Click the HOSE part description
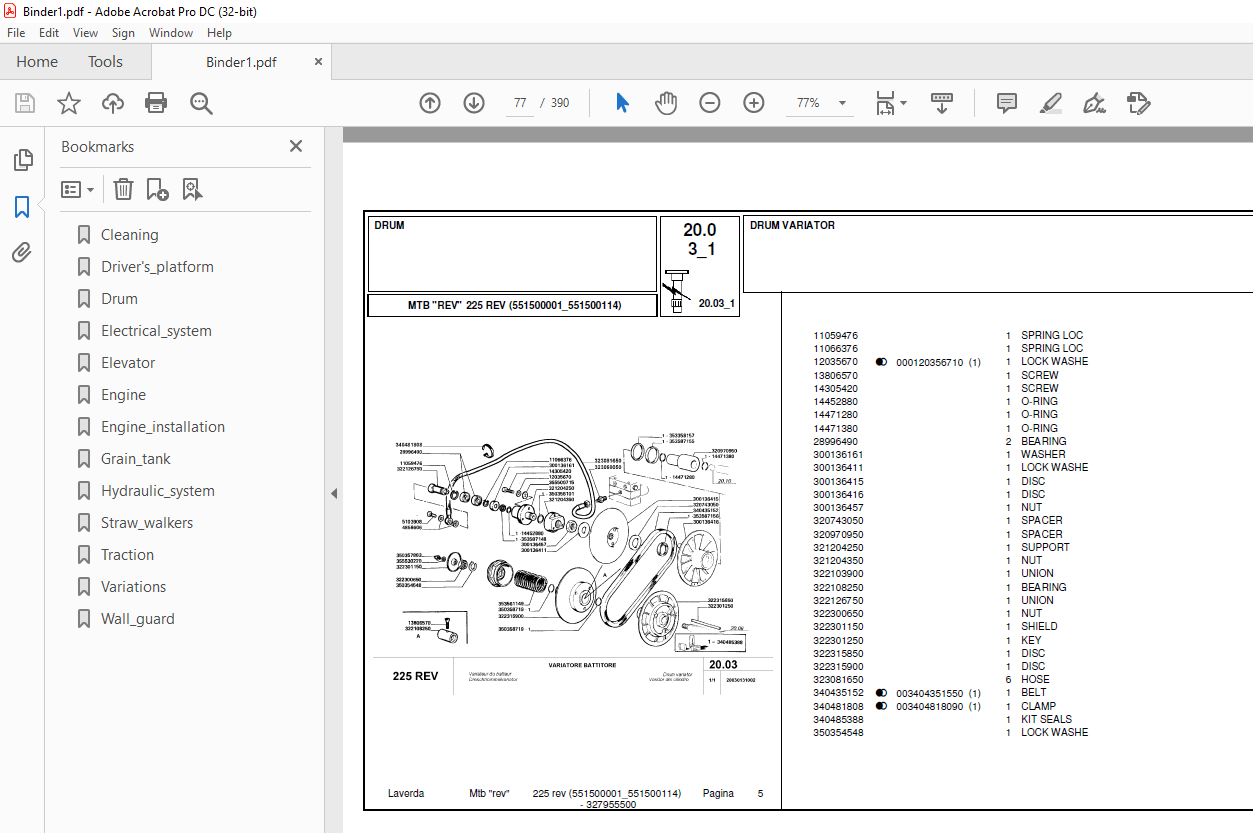The image size is (1253, 833). 1035,680
